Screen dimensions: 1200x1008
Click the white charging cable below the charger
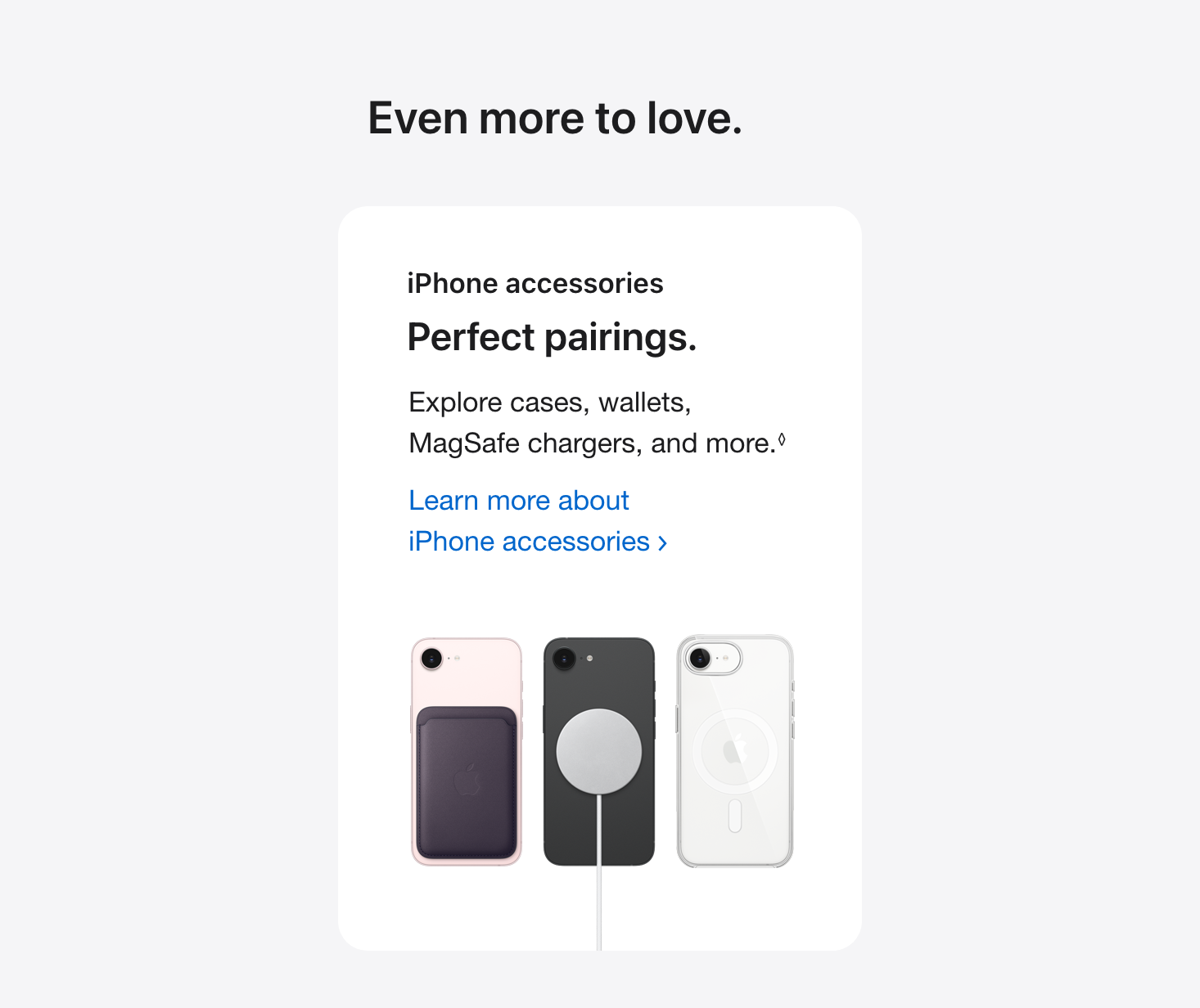[599, 871]
